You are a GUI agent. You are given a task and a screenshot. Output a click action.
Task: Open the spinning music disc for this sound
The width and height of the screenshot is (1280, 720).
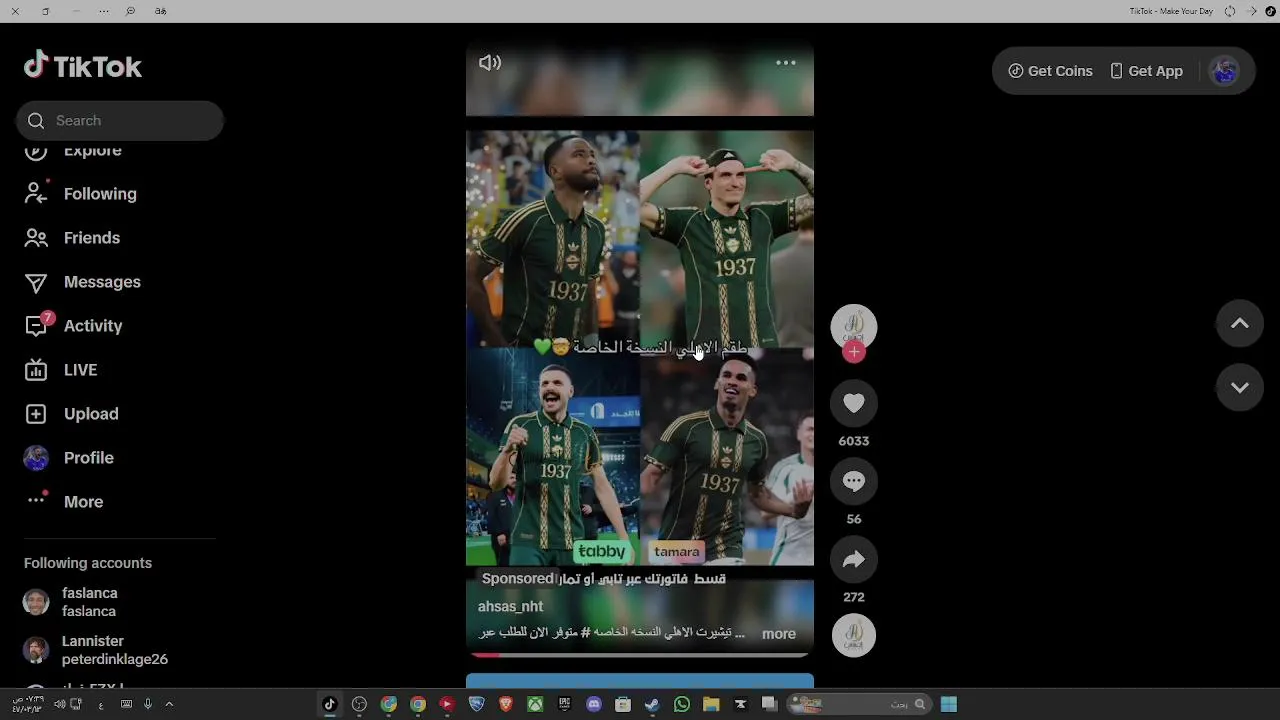click(x=854, y=635)
